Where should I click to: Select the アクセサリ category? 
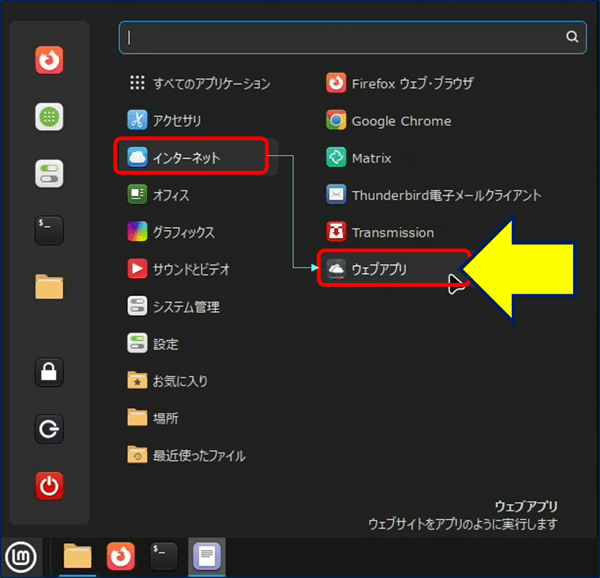[x=164, y=120]
